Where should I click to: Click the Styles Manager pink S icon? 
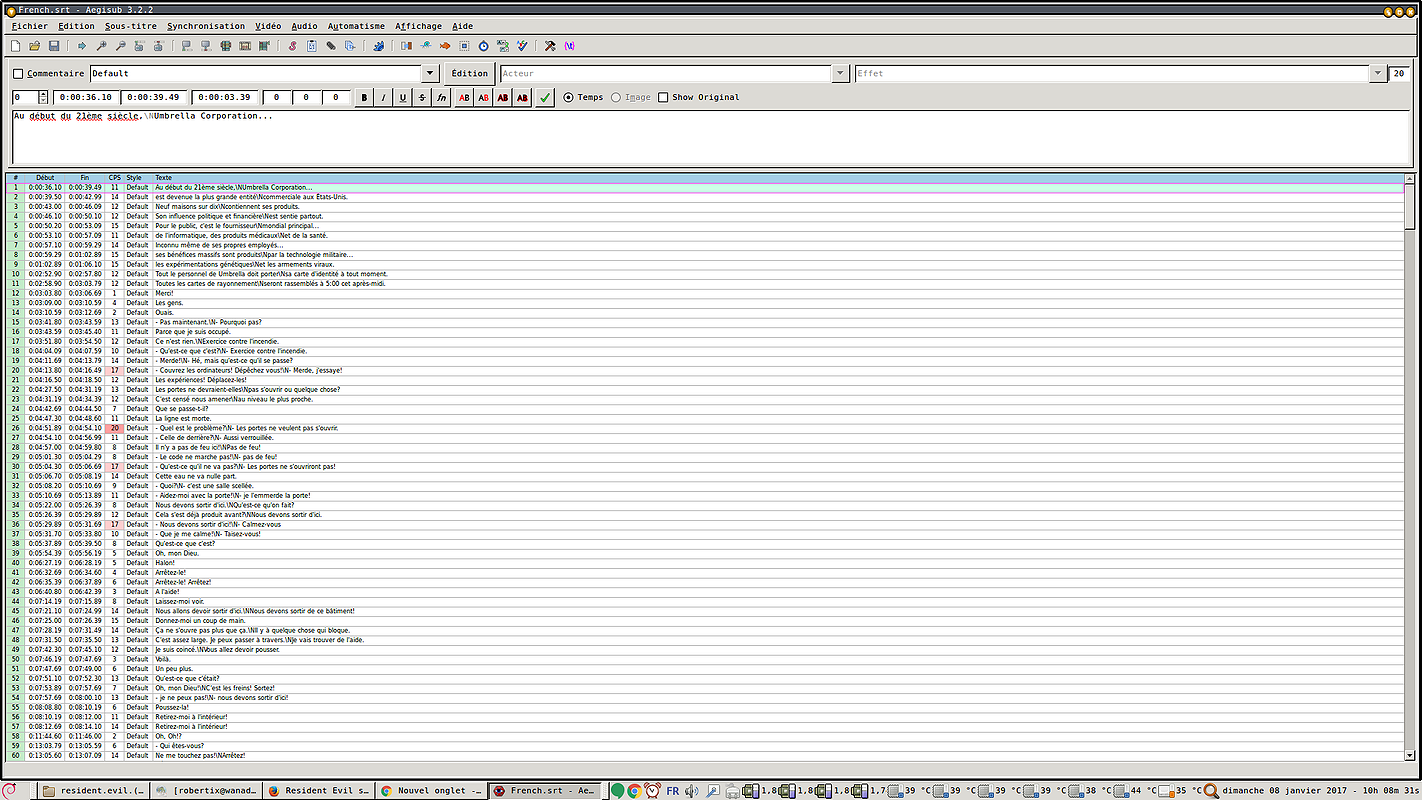coord(292,46)
